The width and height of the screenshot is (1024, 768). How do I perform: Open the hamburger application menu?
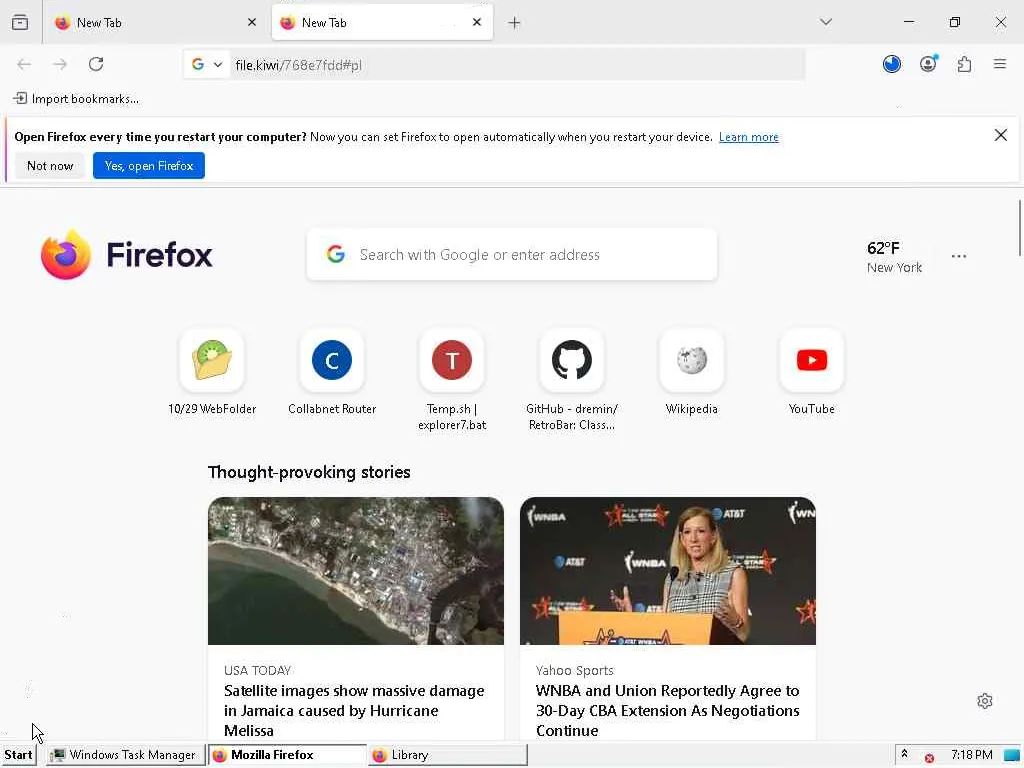tap(1000, 64)
